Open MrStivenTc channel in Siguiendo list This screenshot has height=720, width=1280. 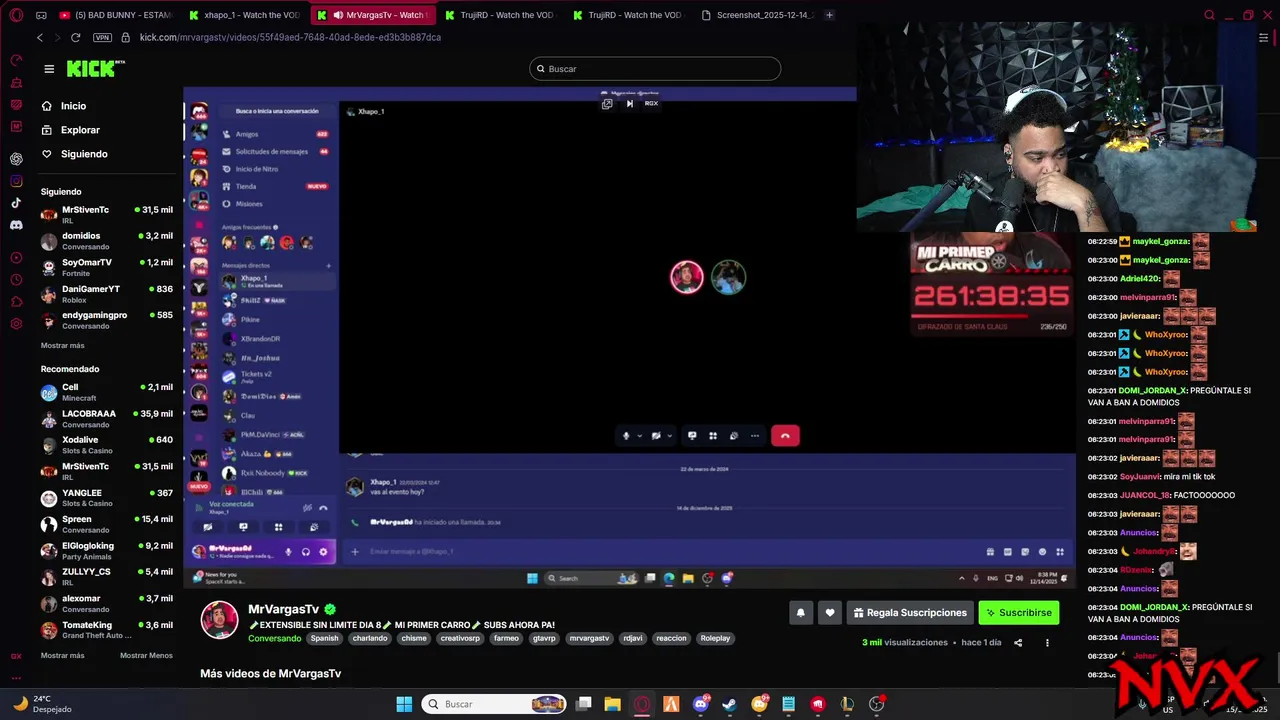click(x=106, y=214)
